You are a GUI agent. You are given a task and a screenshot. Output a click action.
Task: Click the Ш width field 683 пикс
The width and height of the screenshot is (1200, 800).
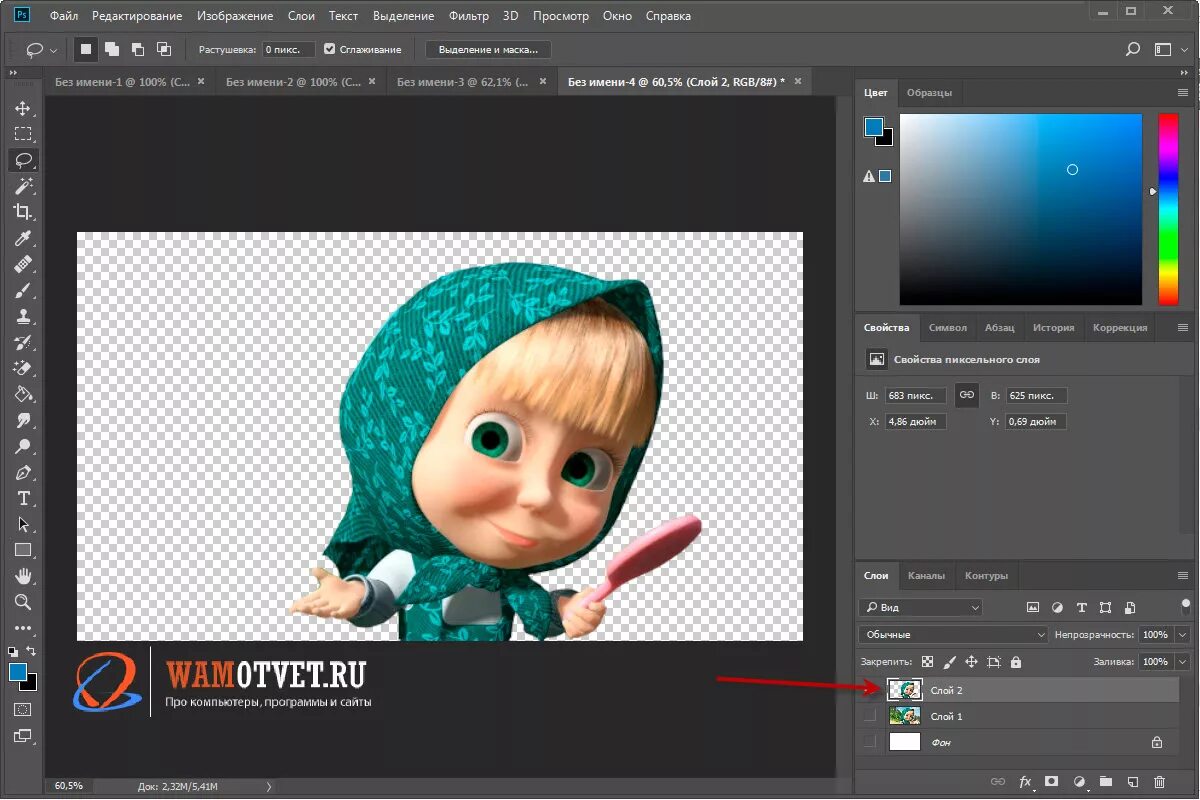915,396
